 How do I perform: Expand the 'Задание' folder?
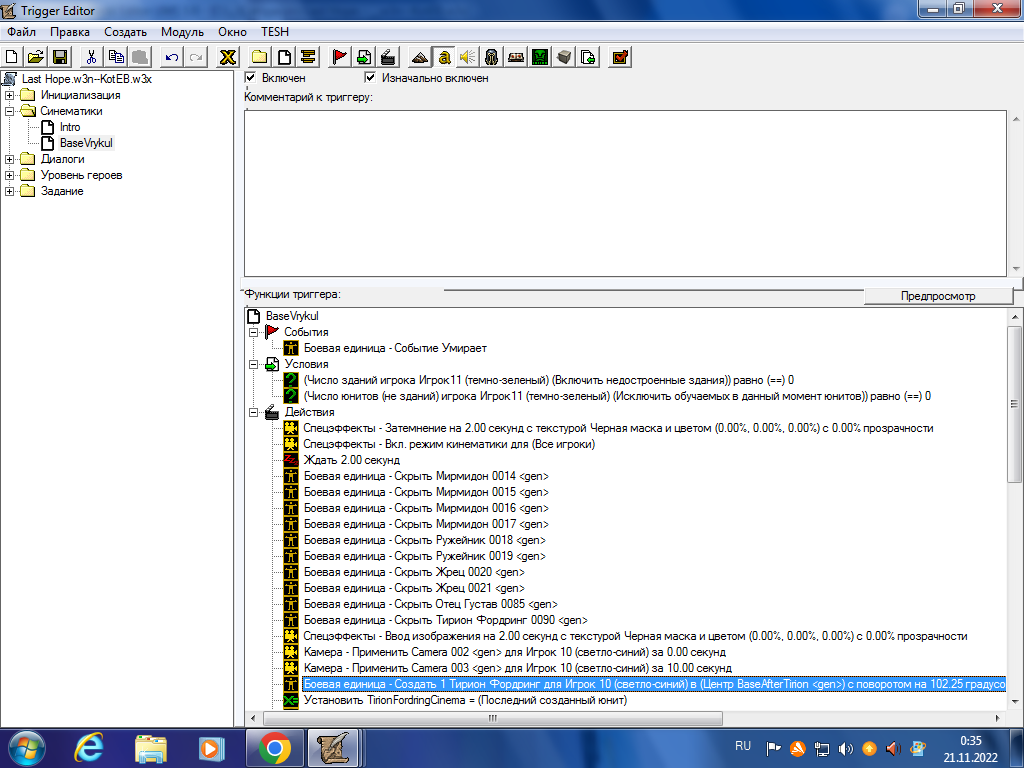(x=9, y=191)
